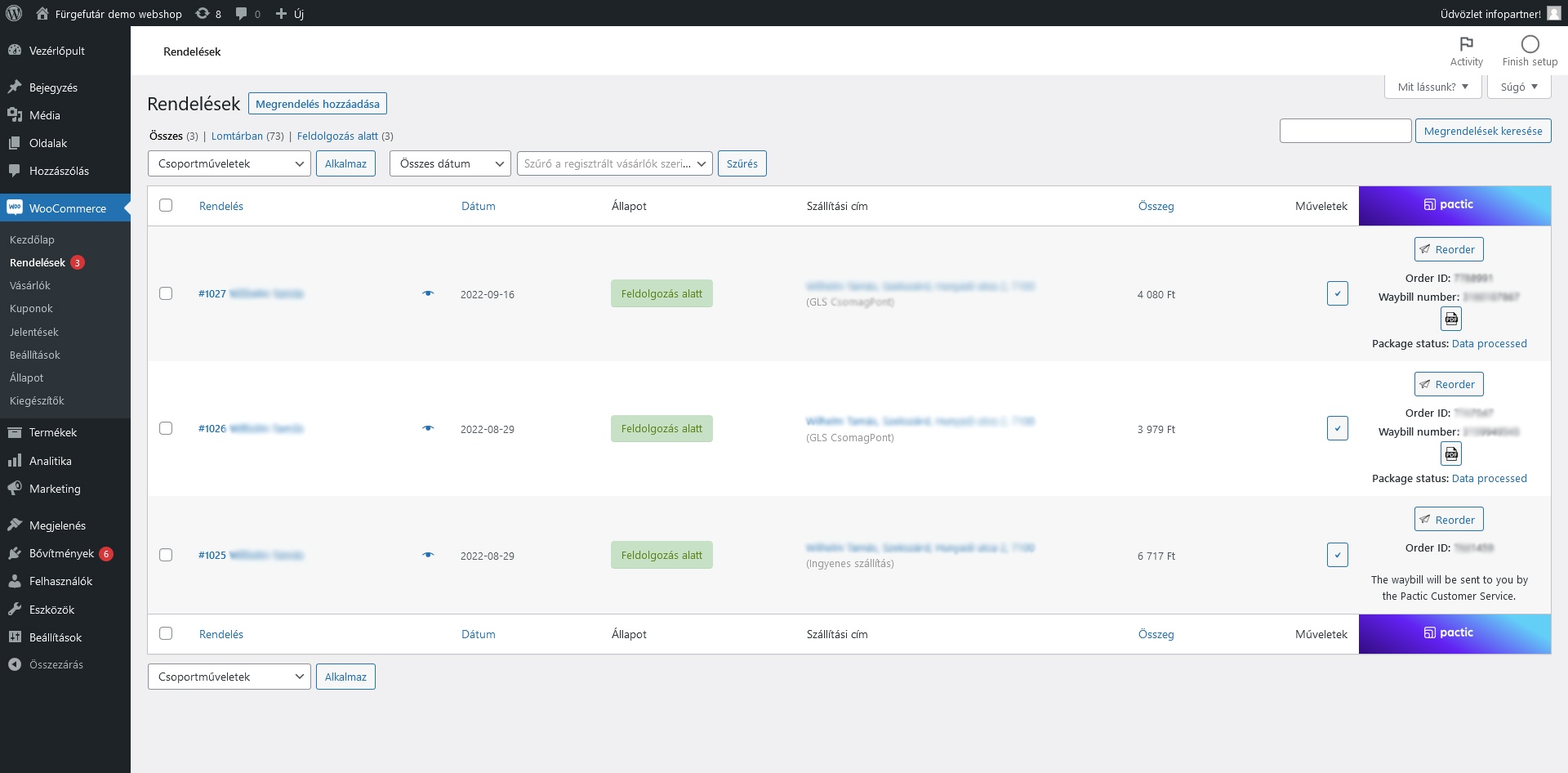Show the Lomtárban trash view
The width and height of the screenshot is (1568, 773).
pyautogui.click(x=237, y=136)
